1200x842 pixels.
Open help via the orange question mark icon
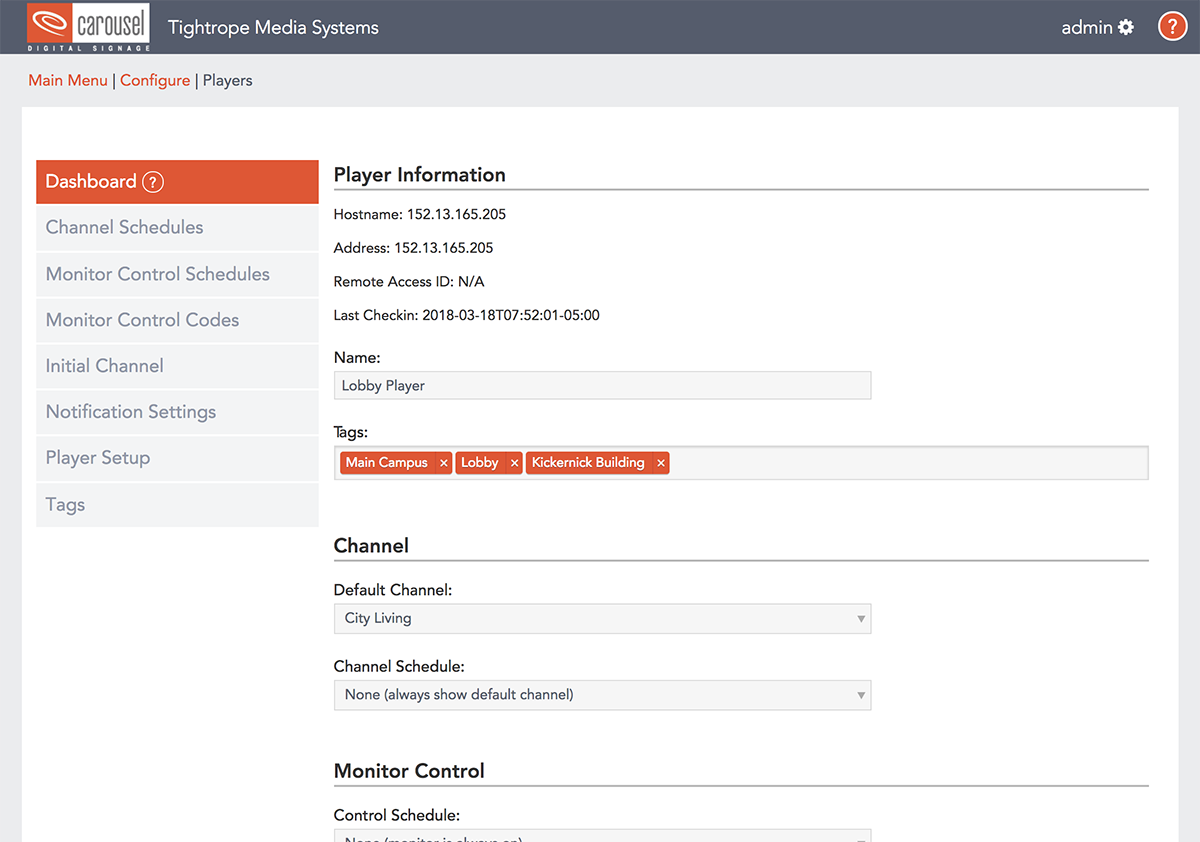tap(1172, 26)
